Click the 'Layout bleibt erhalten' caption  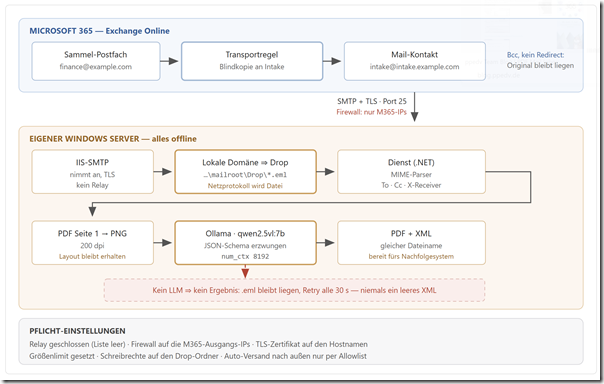coord(92,257)
